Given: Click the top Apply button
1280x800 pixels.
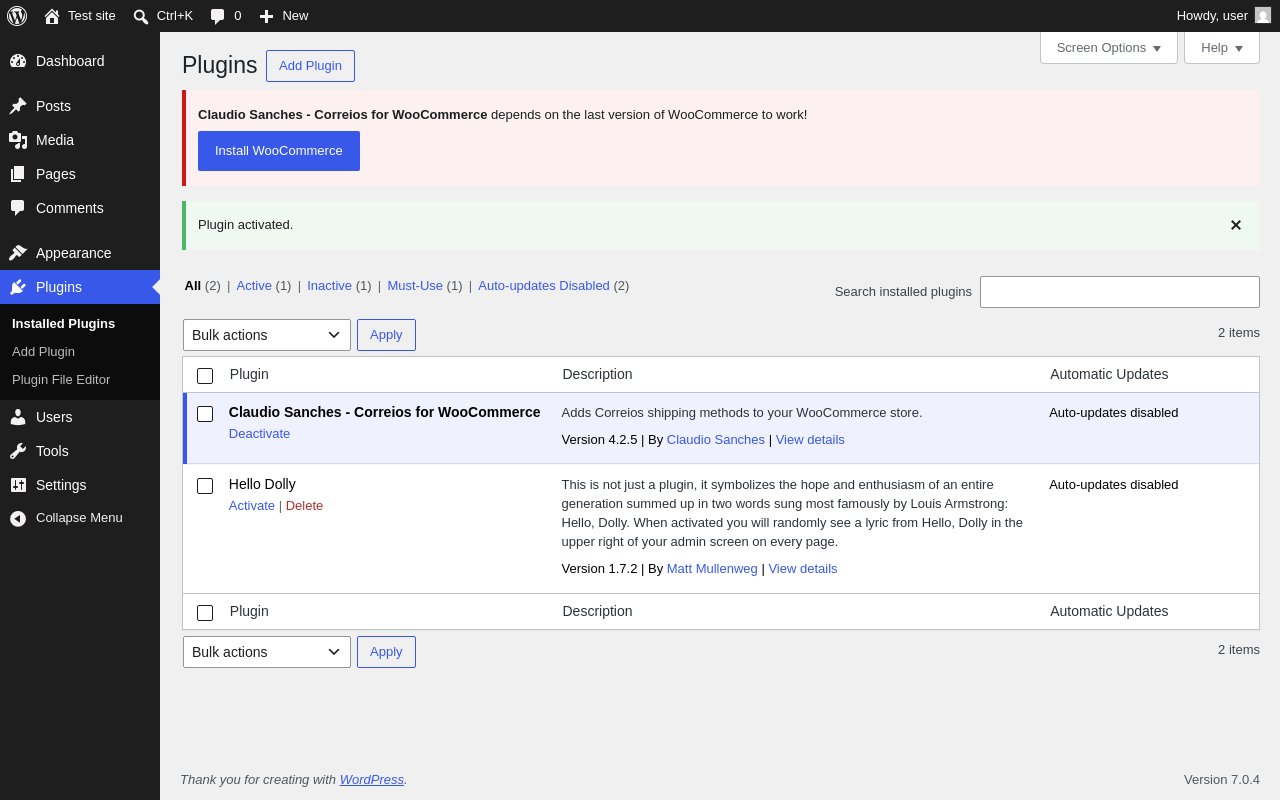Looking at the screenshot, I should [x=386, y=335].
